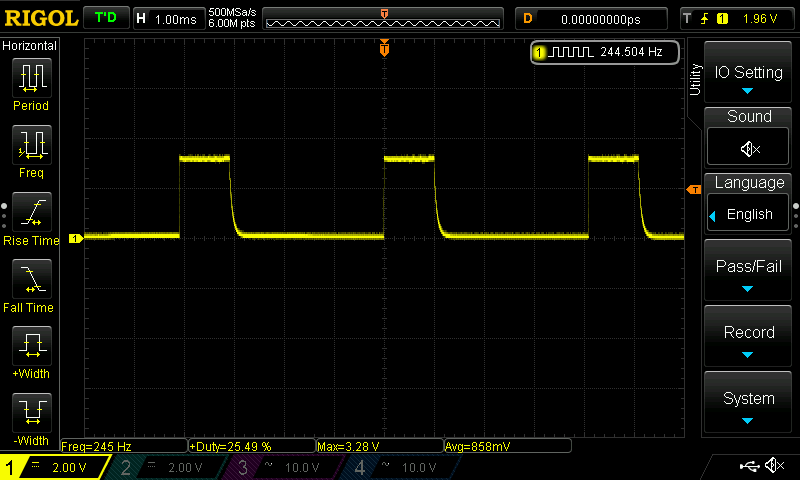Click the channel 1 ground level marker
The image size is (800, 480).
[76, 238]
